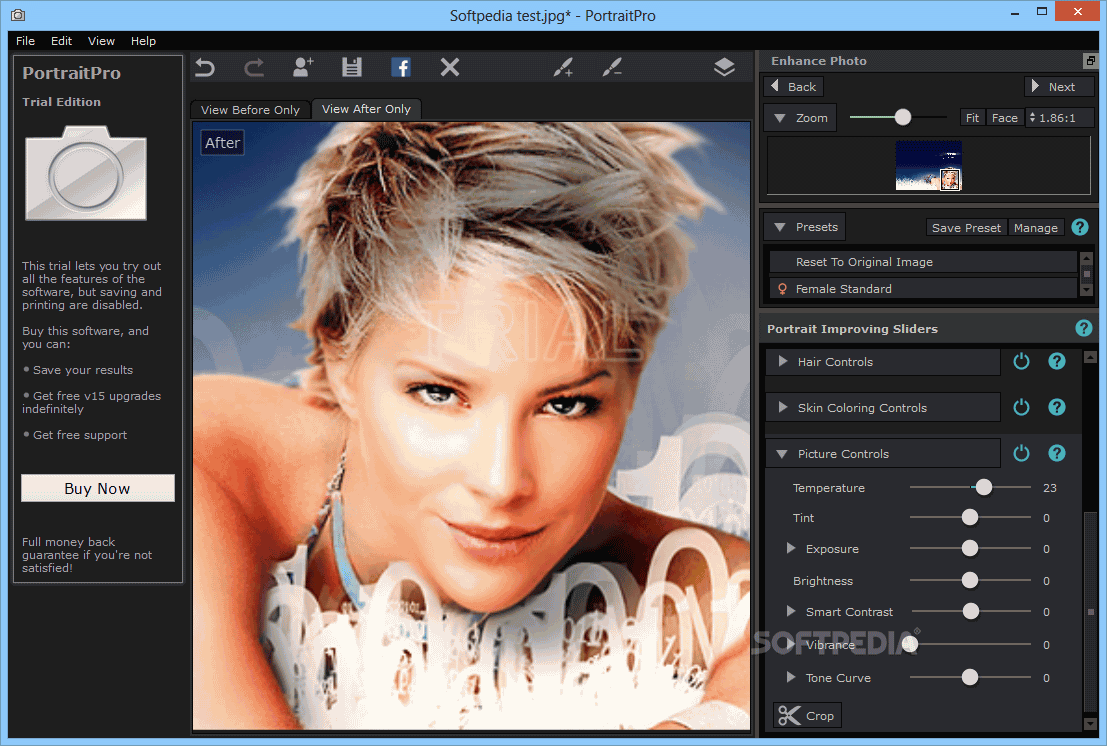The image size is (1107, 746).
Task: Click the camera icon in title bar
Action: point(18,14)
